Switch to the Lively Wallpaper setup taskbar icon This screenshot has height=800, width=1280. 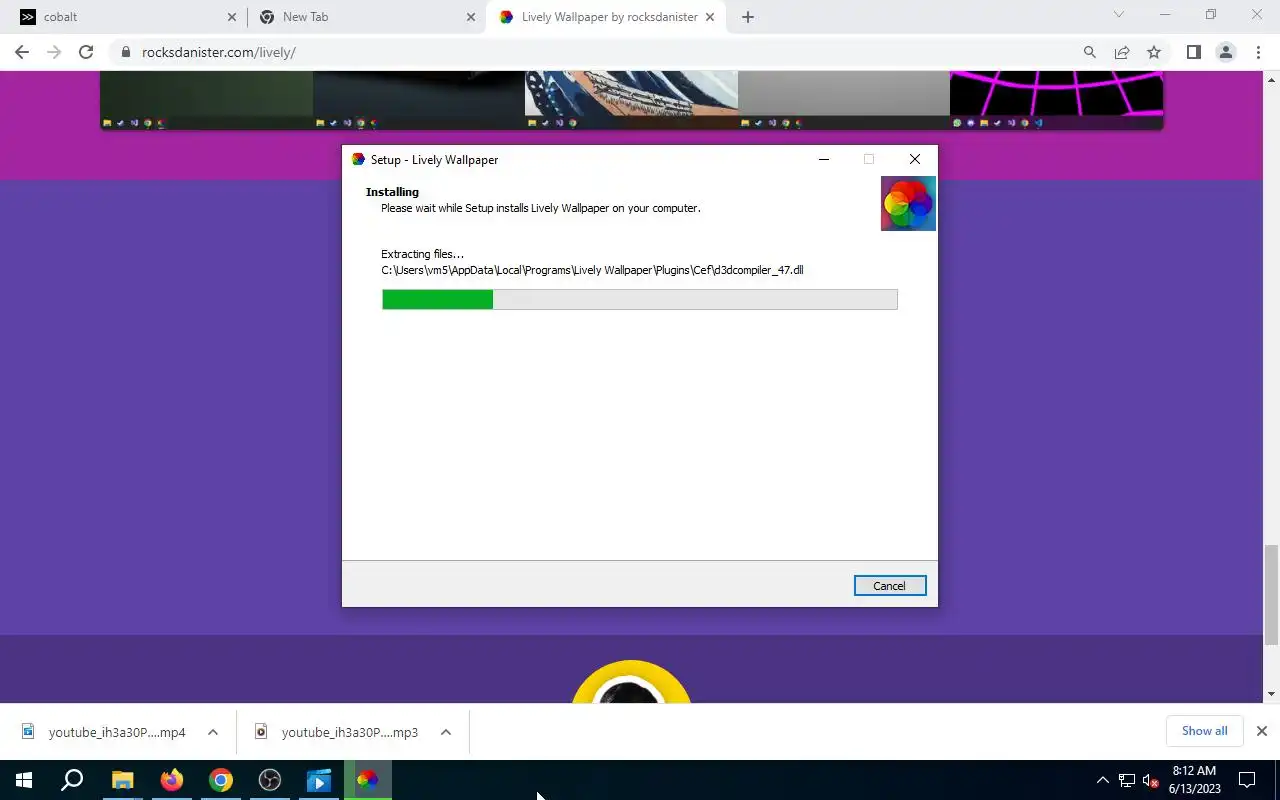point(368,780)
